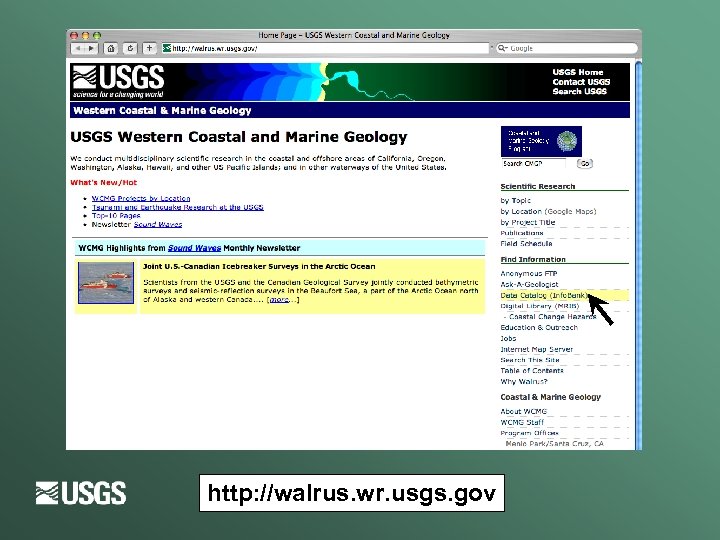
Task: Focus the Google search field
Action: (567, 48)
